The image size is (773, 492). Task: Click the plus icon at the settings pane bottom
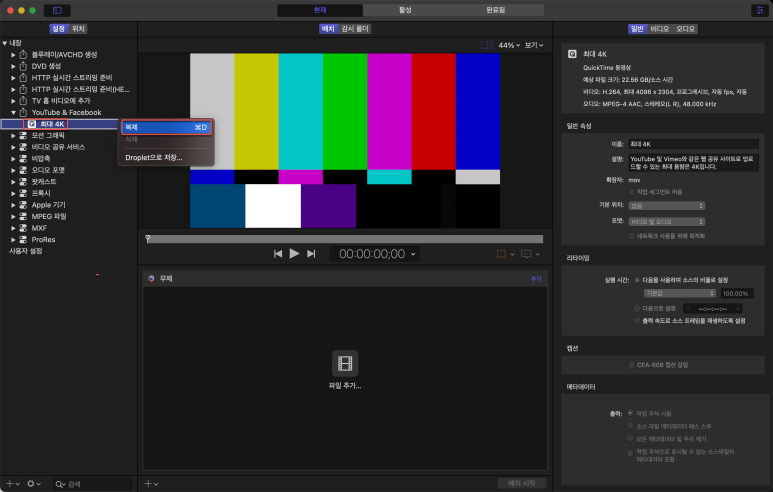tap(9, 484)
